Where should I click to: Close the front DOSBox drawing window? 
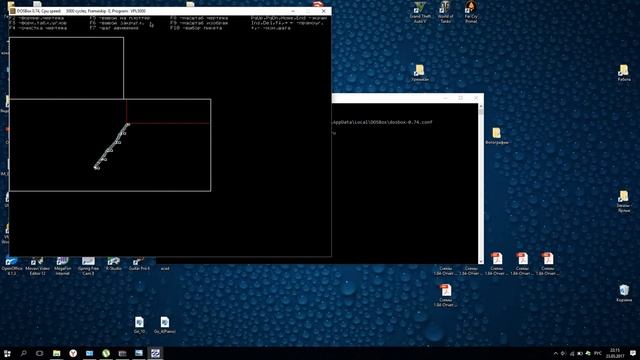pos(323,11)
